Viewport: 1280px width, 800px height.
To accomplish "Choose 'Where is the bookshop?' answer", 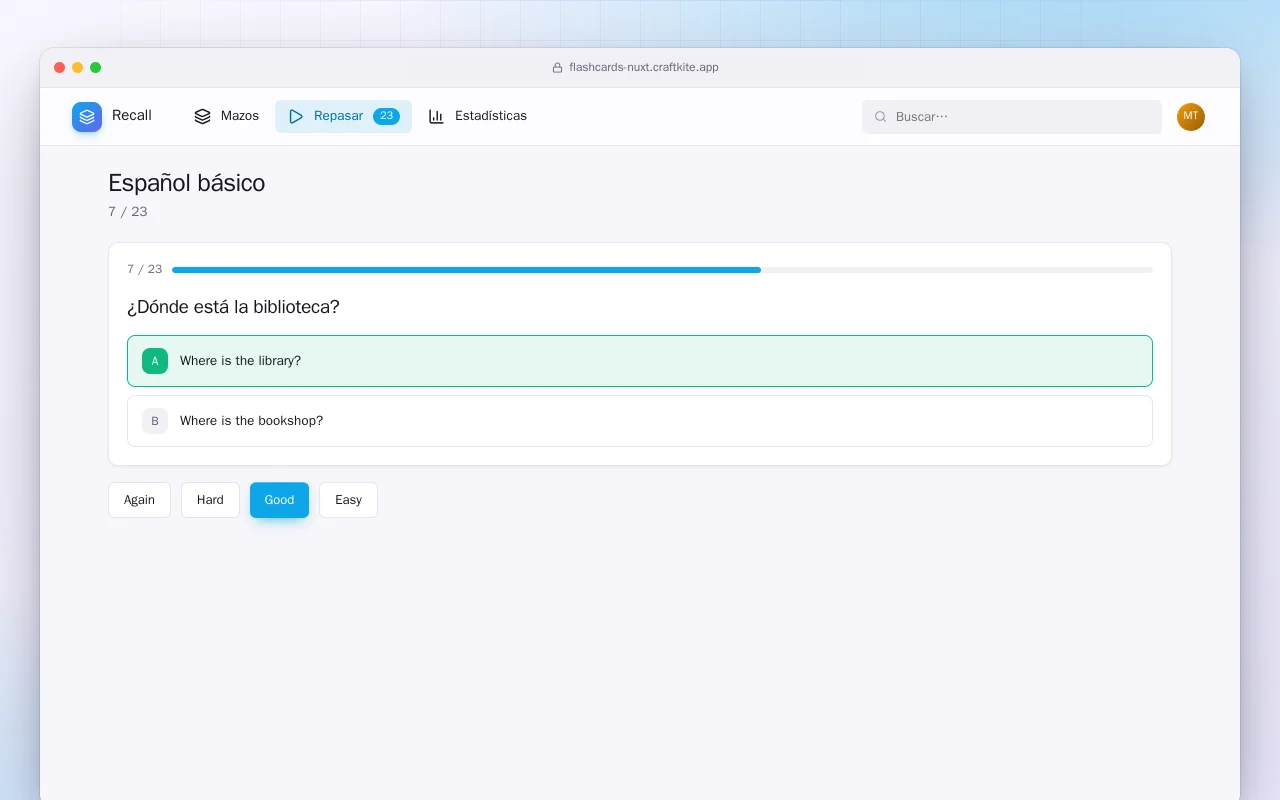I will pos(640,421).
